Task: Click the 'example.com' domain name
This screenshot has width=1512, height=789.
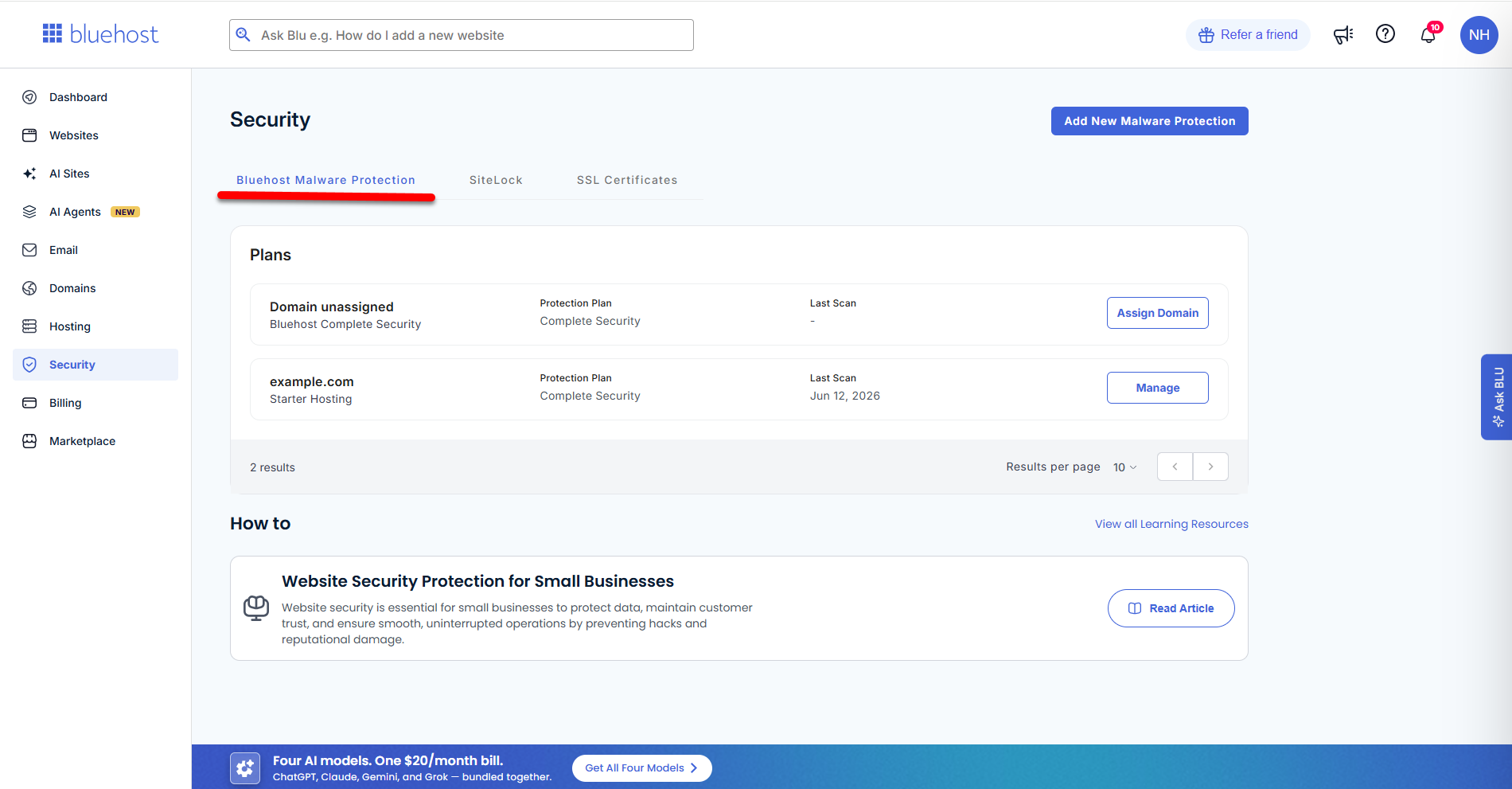Action: tap(312, 381)
